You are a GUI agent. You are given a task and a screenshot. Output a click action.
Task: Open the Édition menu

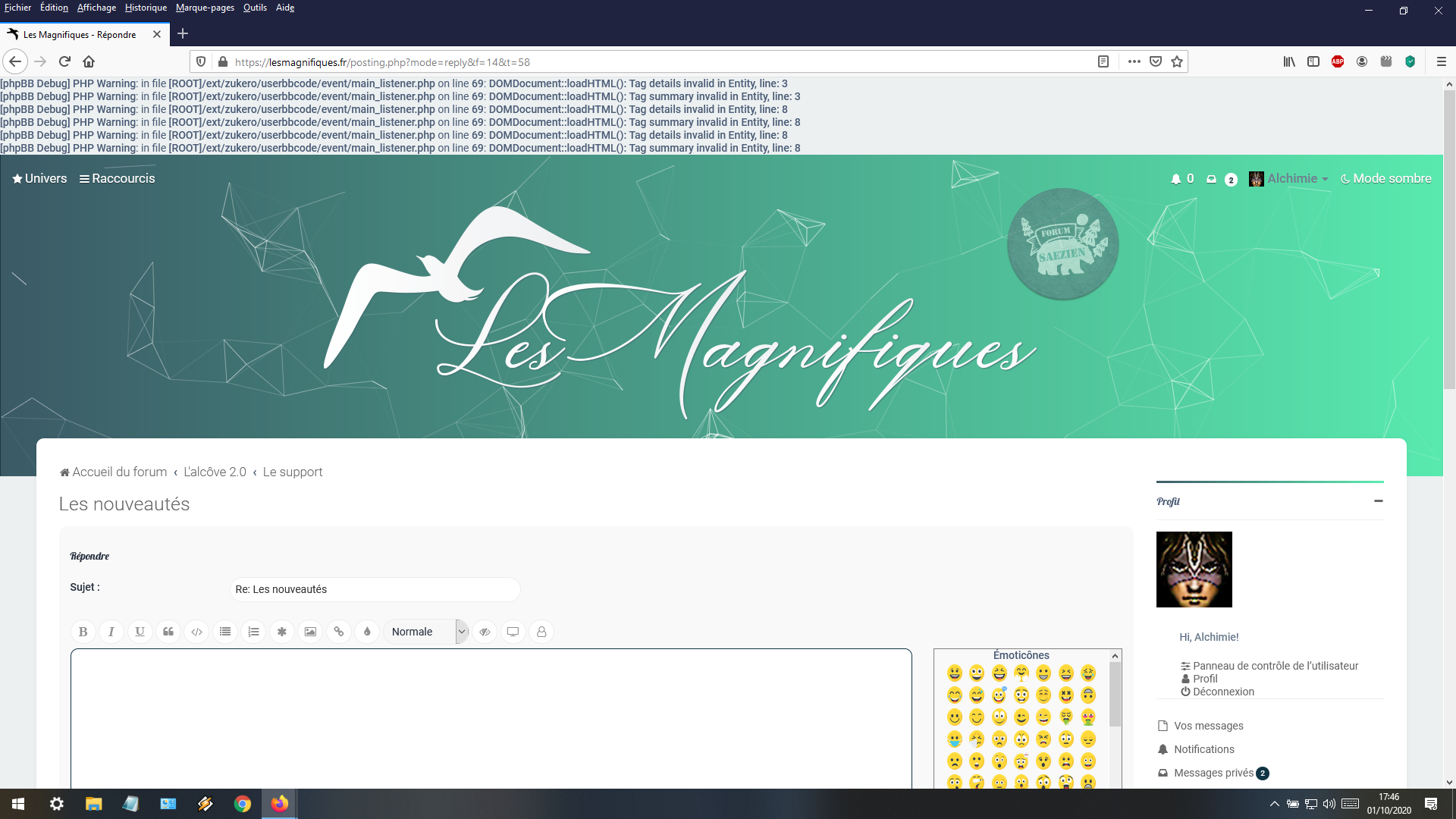tap(54, 8)
